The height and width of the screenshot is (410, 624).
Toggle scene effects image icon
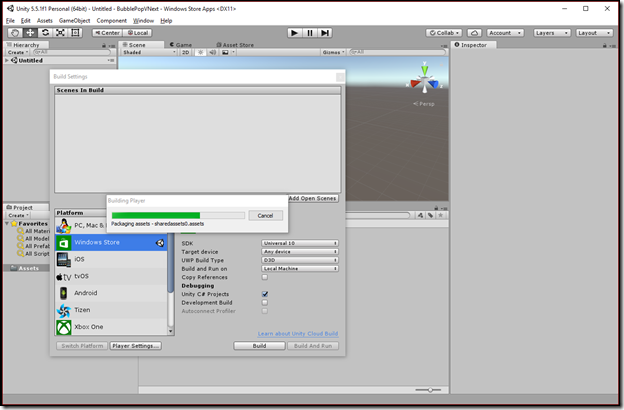(x=225, y=52)
